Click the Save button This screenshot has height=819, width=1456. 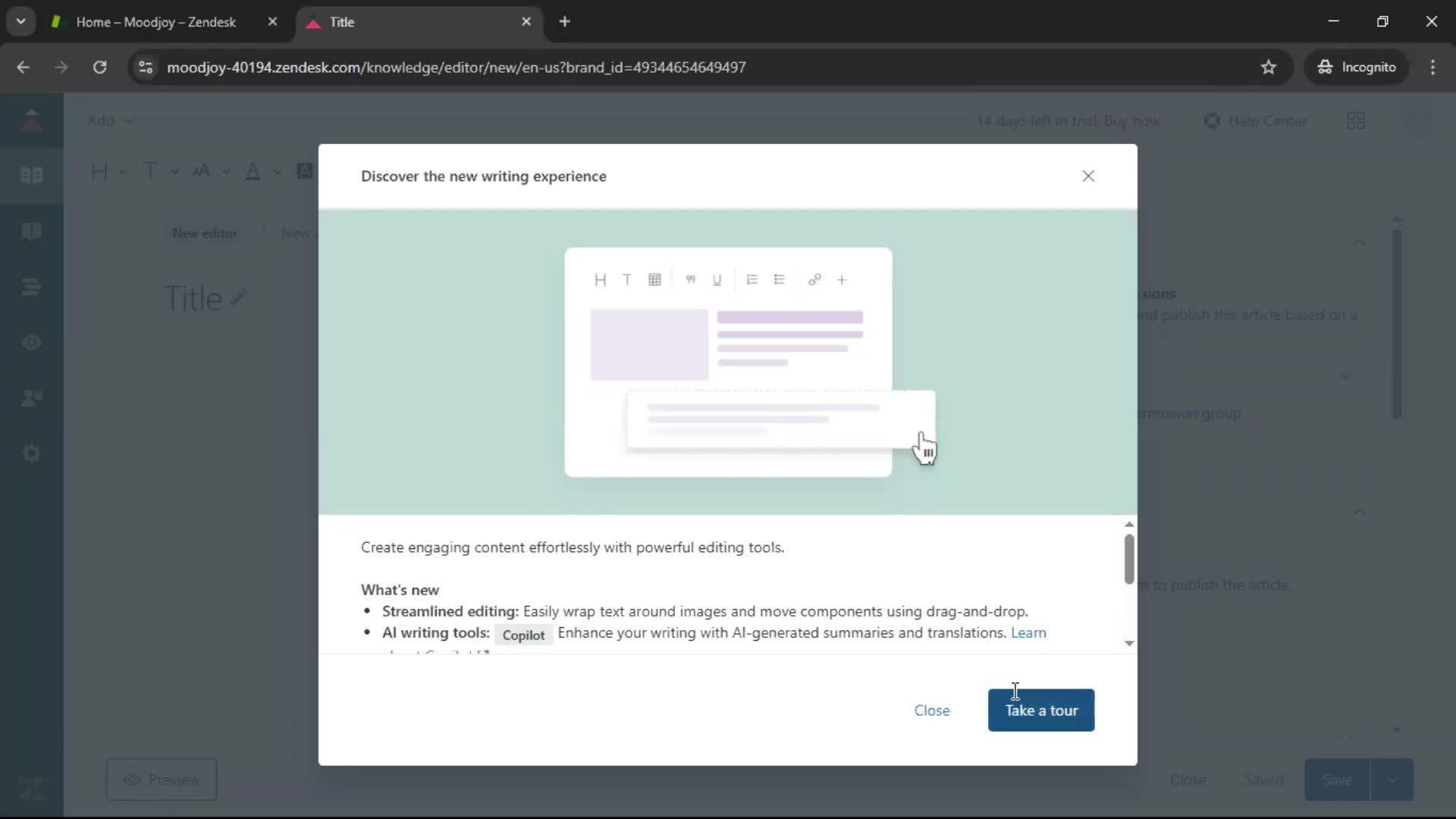coord(1337,780)
